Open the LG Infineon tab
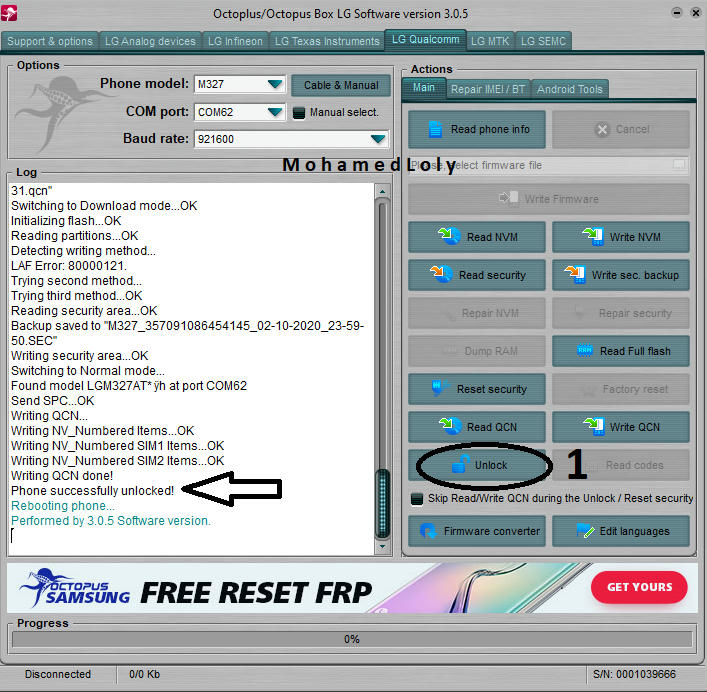 click(235, 41)
